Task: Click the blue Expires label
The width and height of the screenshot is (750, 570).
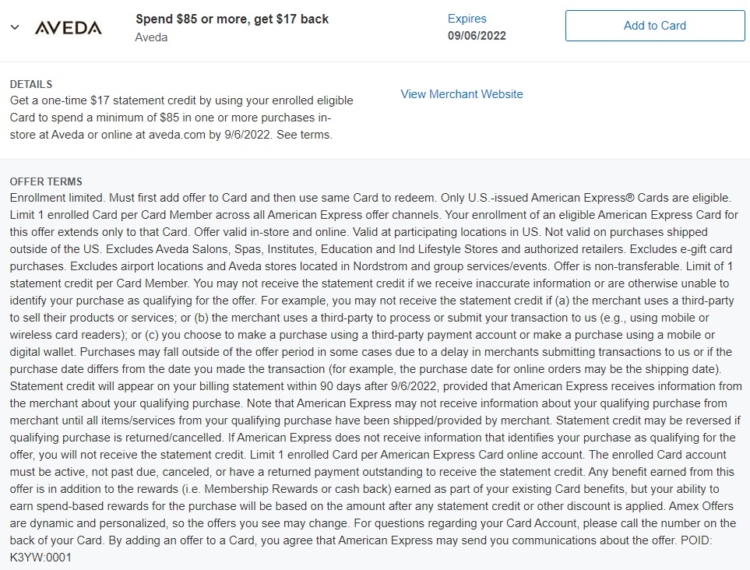Action: tap(467, 19)
